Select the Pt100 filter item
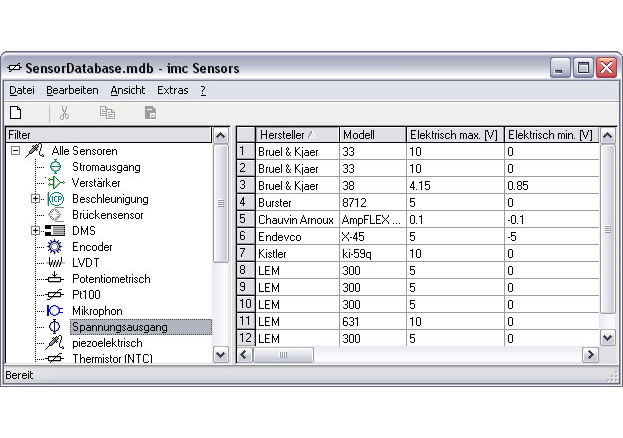Image resolution: width=623 pixels, height=438 pixels. (86, 295)
